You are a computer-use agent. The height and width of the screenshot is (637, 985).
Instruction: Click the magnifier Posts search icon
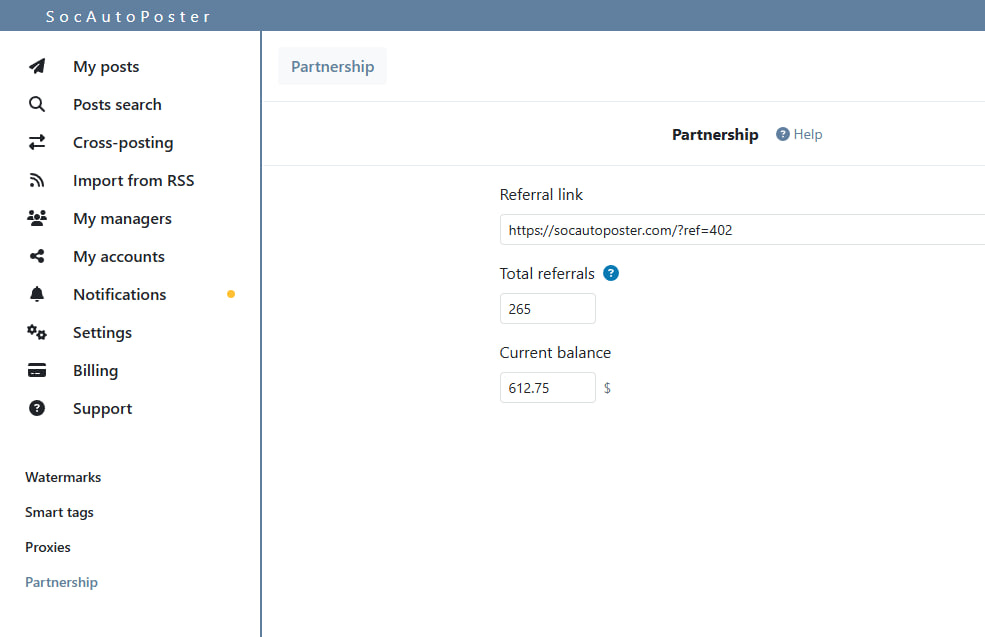point(37,105)
